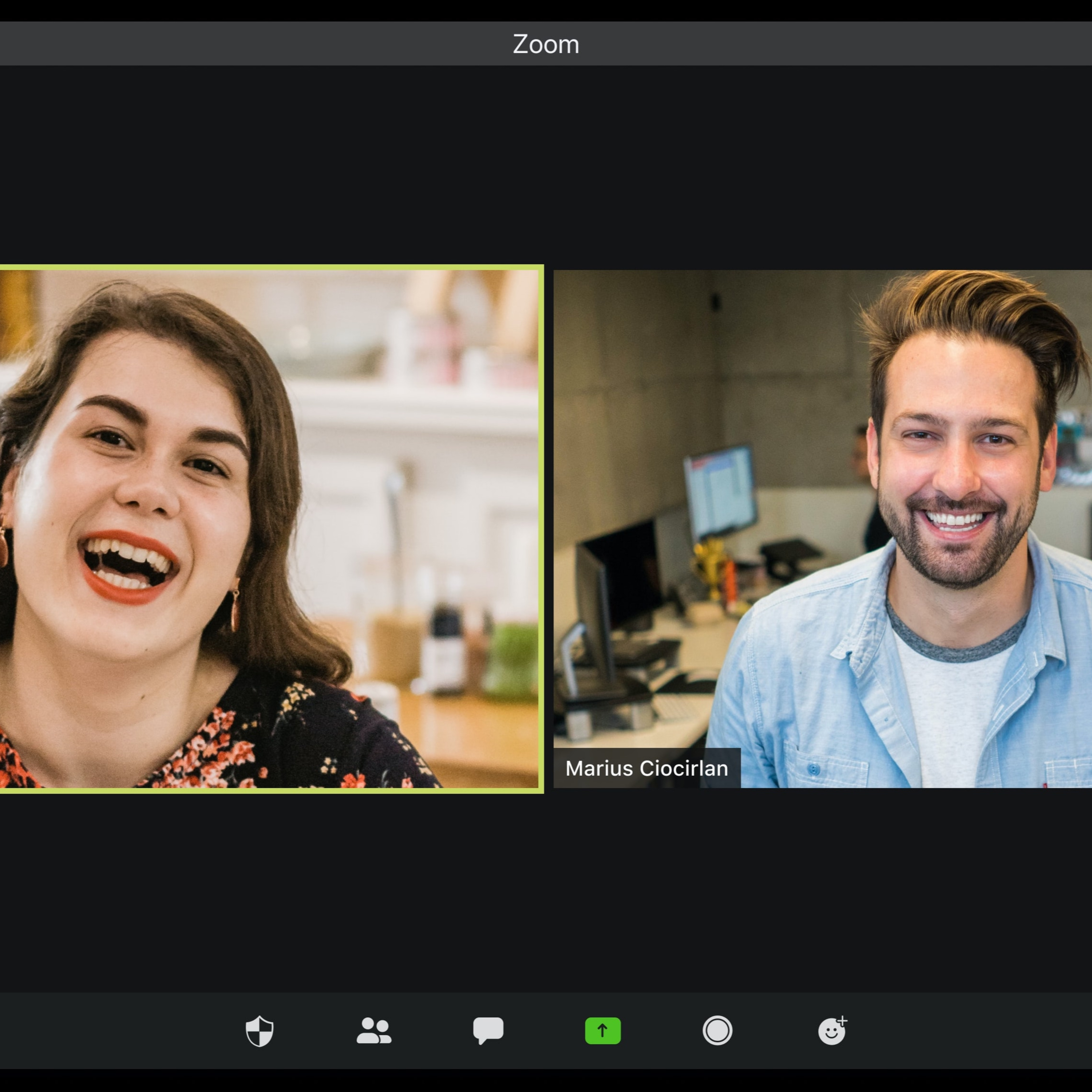Image resolution: width=1092 pixels, height=1092 pixels.
Task: Open the Security shield options
Action: (x=260, y=1031)
